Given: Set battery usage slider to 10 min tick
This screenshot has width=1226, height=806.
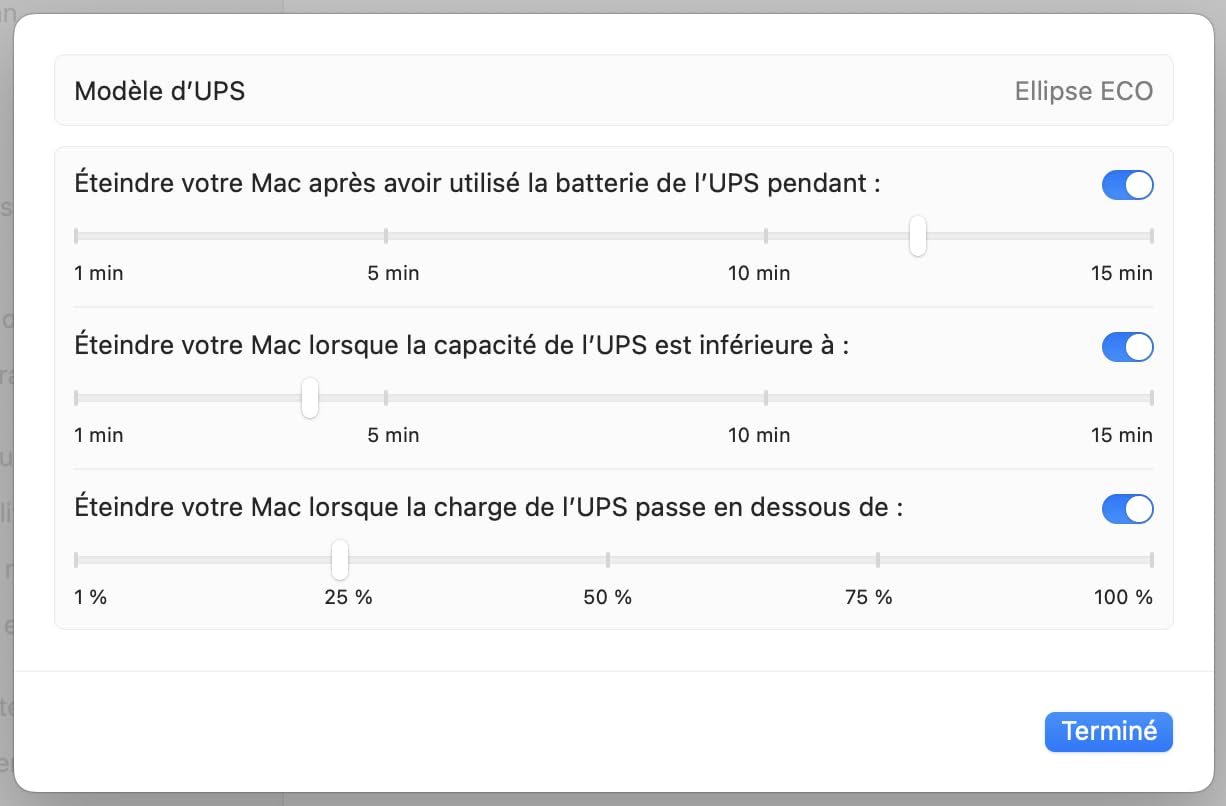Looking at the screenshot, I should 766,236.
